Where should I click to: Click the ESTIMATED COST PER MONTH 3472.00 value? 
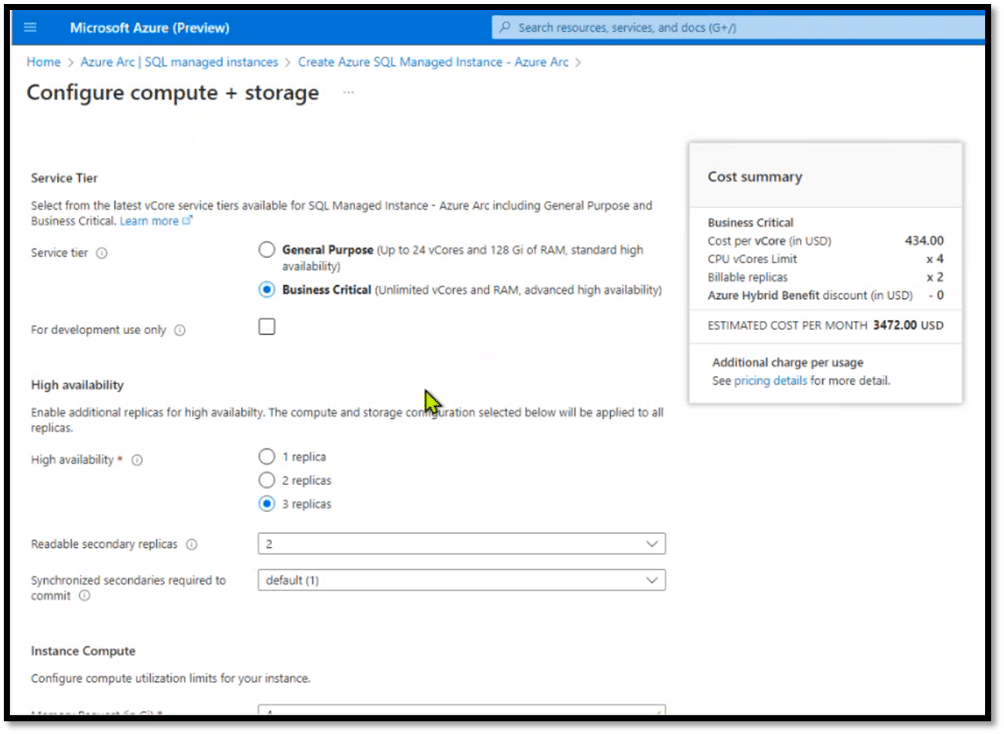pos(895,325)
